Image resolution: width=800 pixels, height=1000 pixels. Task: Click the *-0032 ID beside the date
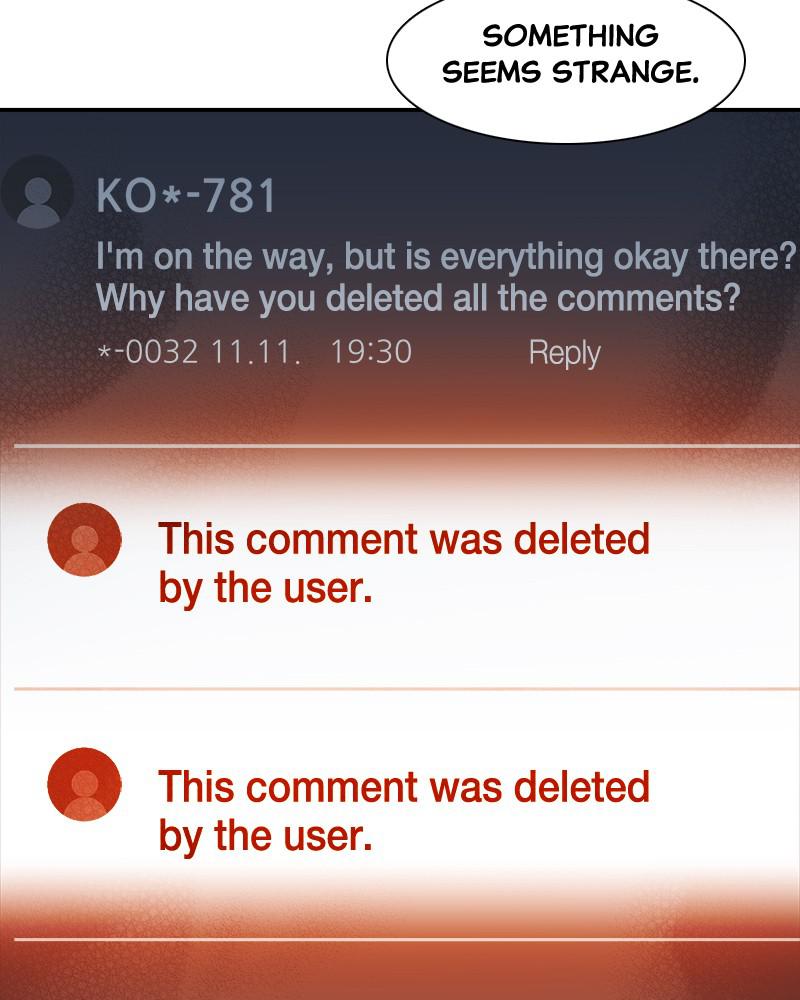pos(147,352)
